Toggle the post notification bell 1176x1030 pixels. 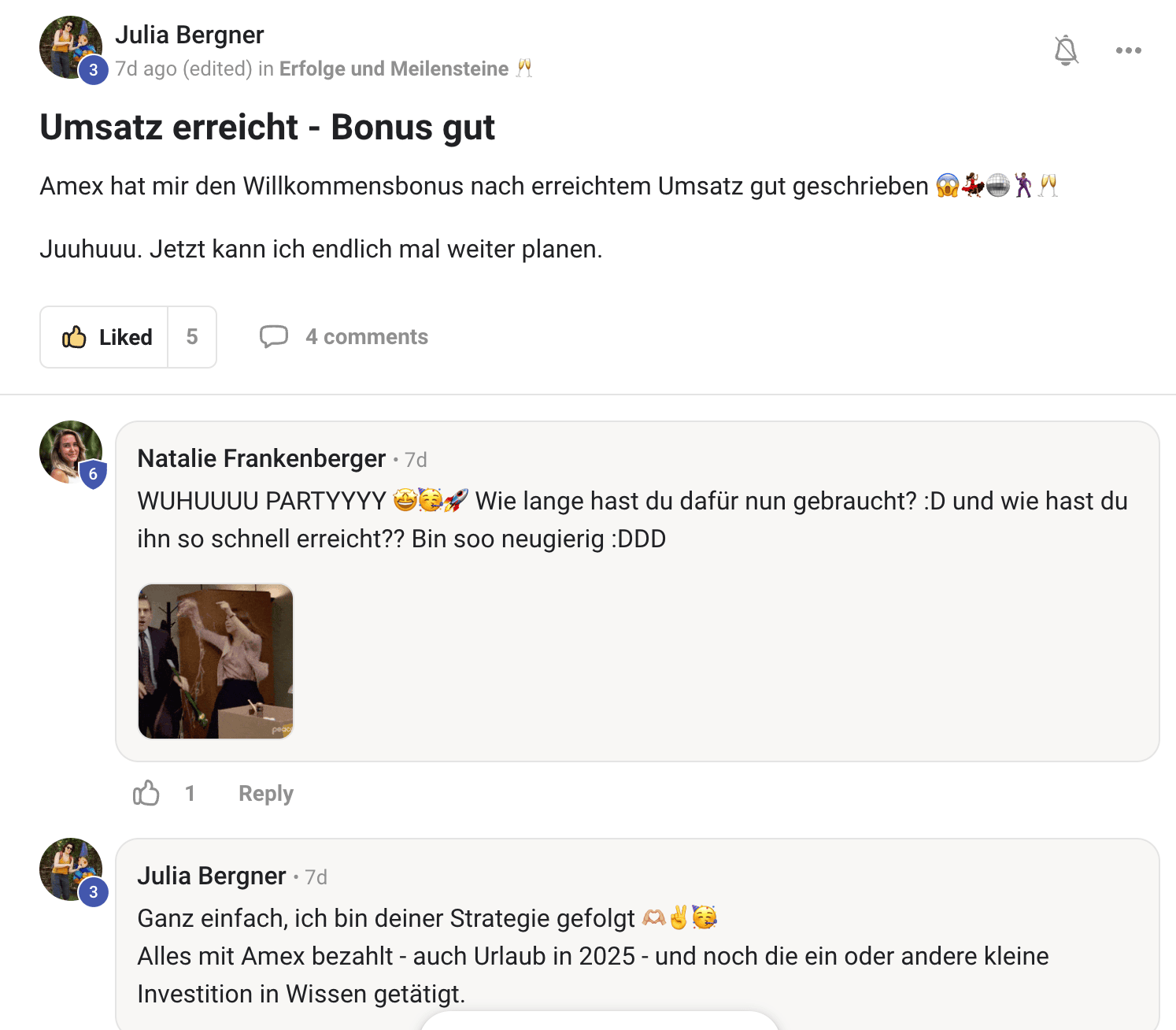[x=1066, y=50]
